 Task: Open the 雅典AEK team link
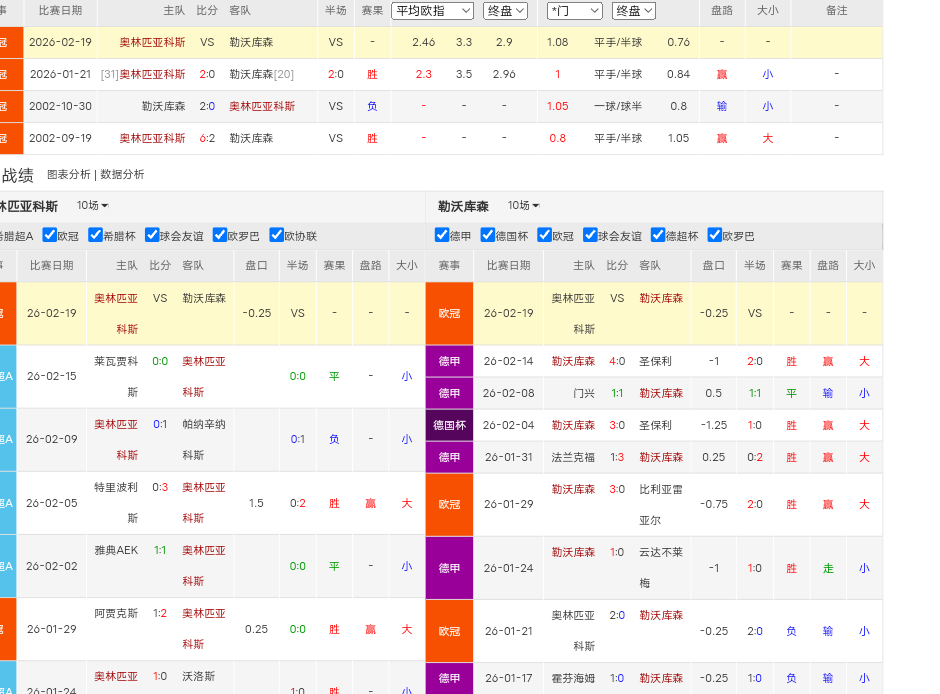coord(116,550)
